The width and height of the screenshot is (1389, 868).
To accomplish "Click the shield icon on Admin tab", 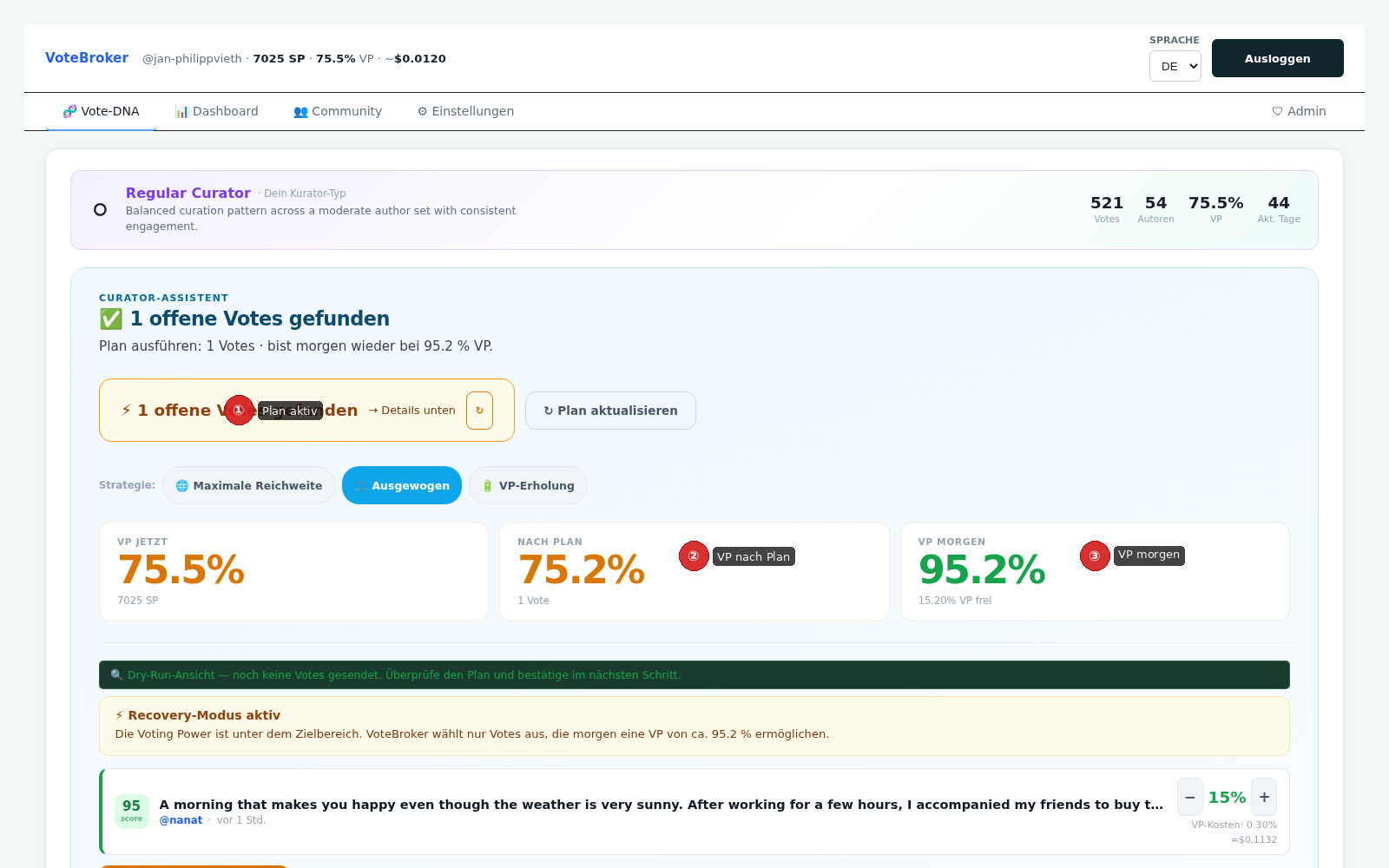I will click(x=1277, y=111).
